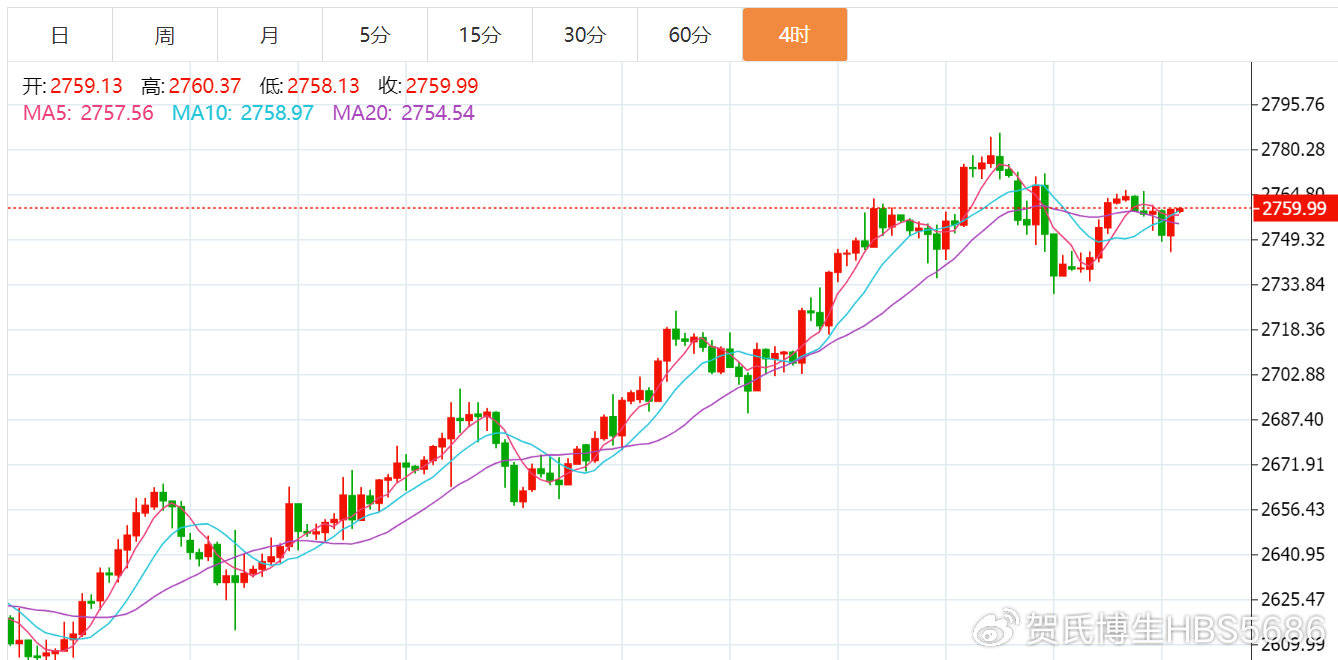Click the highlighted orange 4时 tab

point(794,35)
